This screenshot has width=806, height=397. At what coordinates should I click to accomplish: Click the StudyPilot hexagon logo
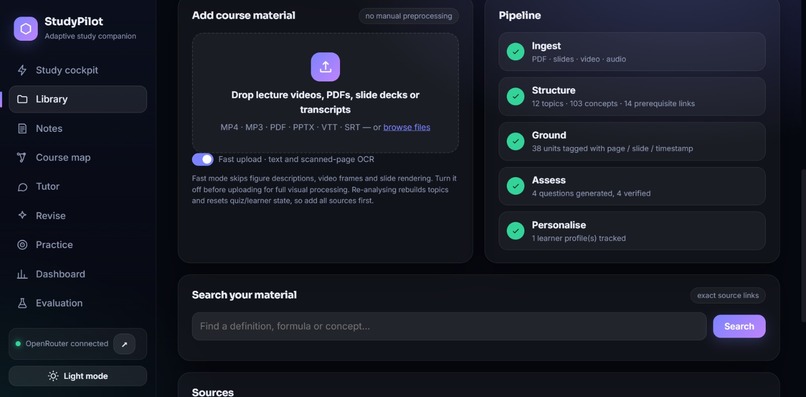pos(26,29)
